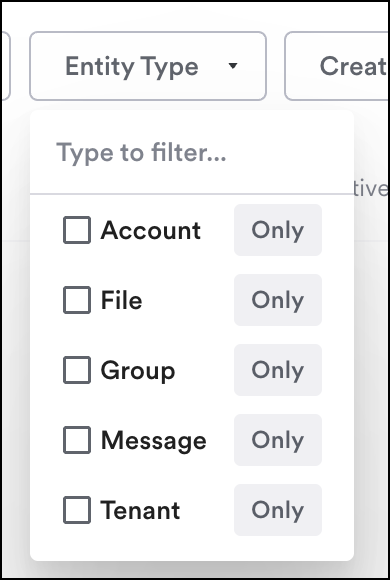Pick the Message option label text

[154, 441]
